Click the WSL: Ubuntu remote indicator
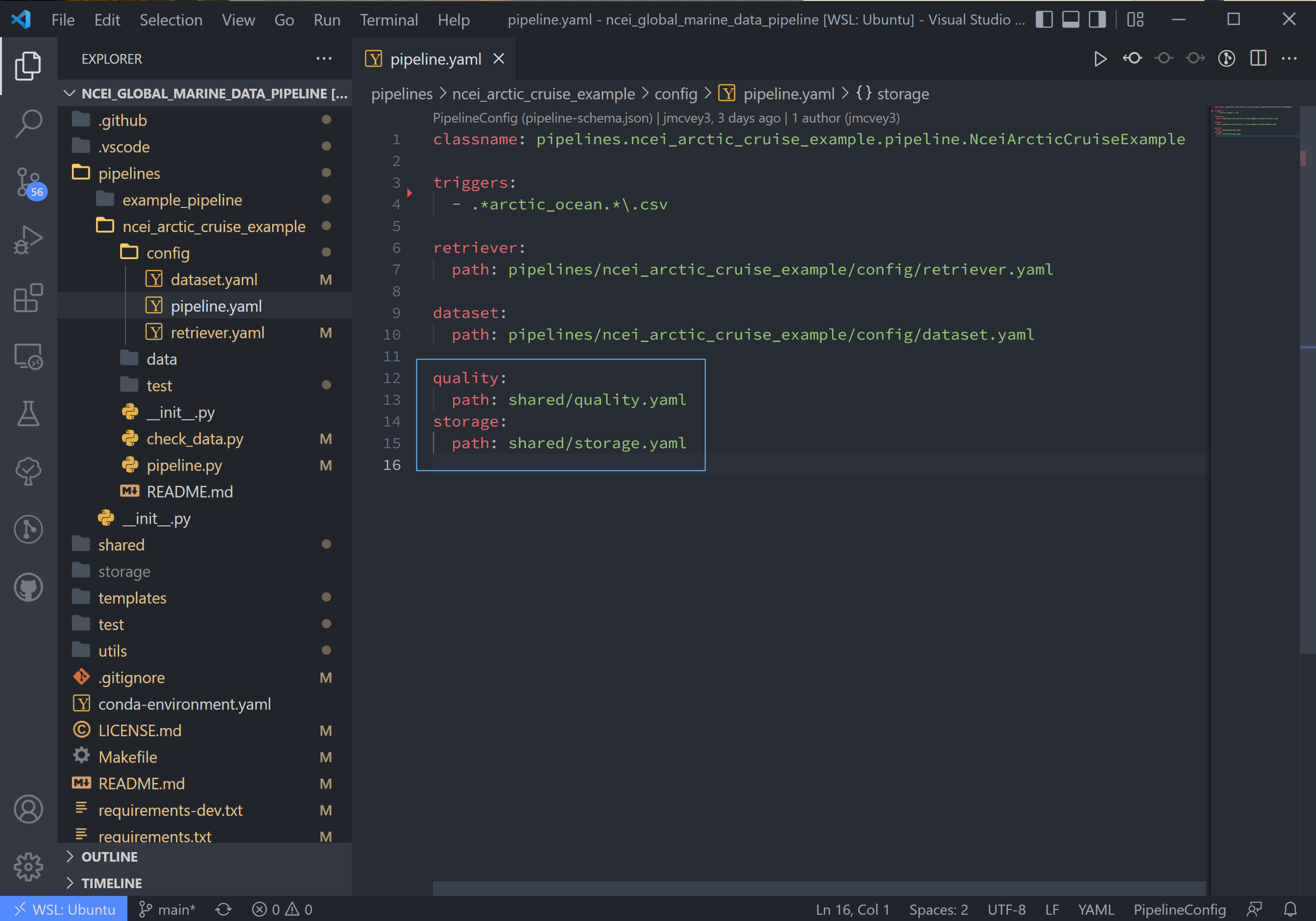Screen dimensions: 1316x921 click(x=64, y=909)
